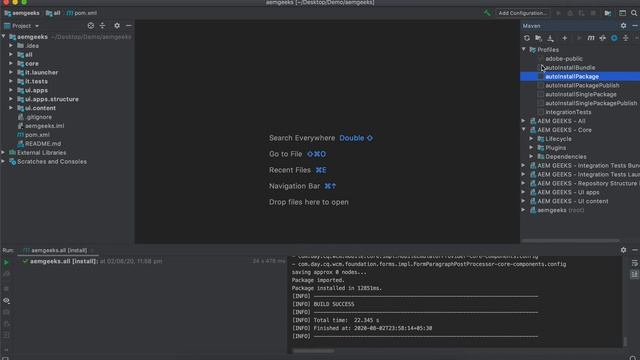Screen dimensions: 640x360
Task: Expand the core folder in Project tree
Action: point(11,64)
